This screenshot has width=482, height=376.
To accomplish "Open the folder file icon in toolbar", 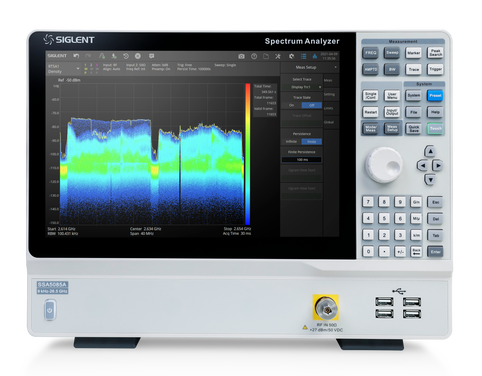I will click(266, 56).
